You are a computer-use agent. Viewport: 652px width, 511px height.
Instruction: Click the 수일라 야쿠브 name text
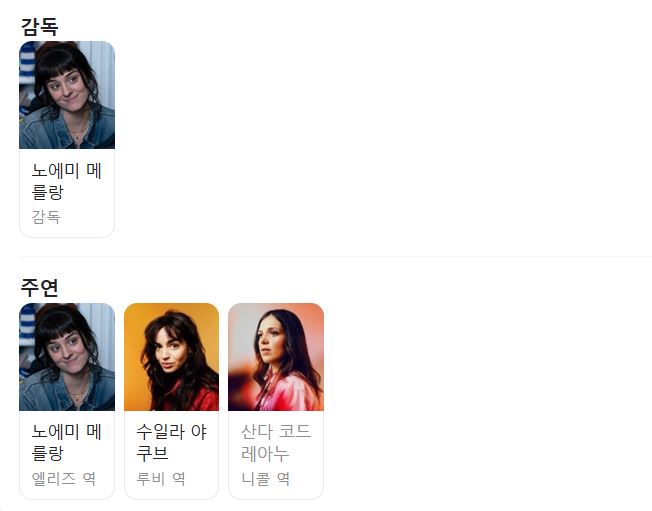tap(171, 442)
